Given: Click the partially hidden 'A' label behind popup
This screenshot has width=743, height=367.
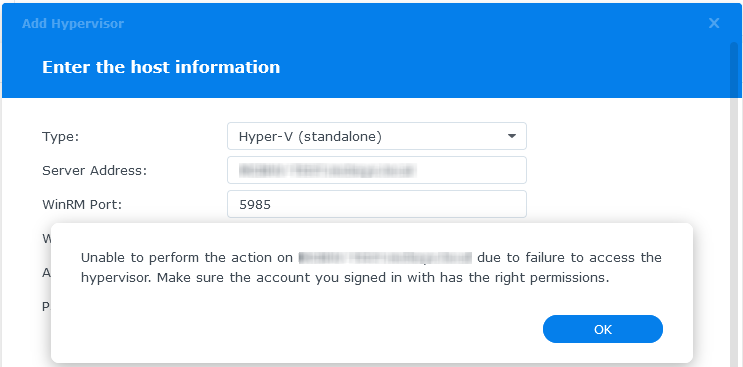Looking at the screenshot, I should 46,273.
